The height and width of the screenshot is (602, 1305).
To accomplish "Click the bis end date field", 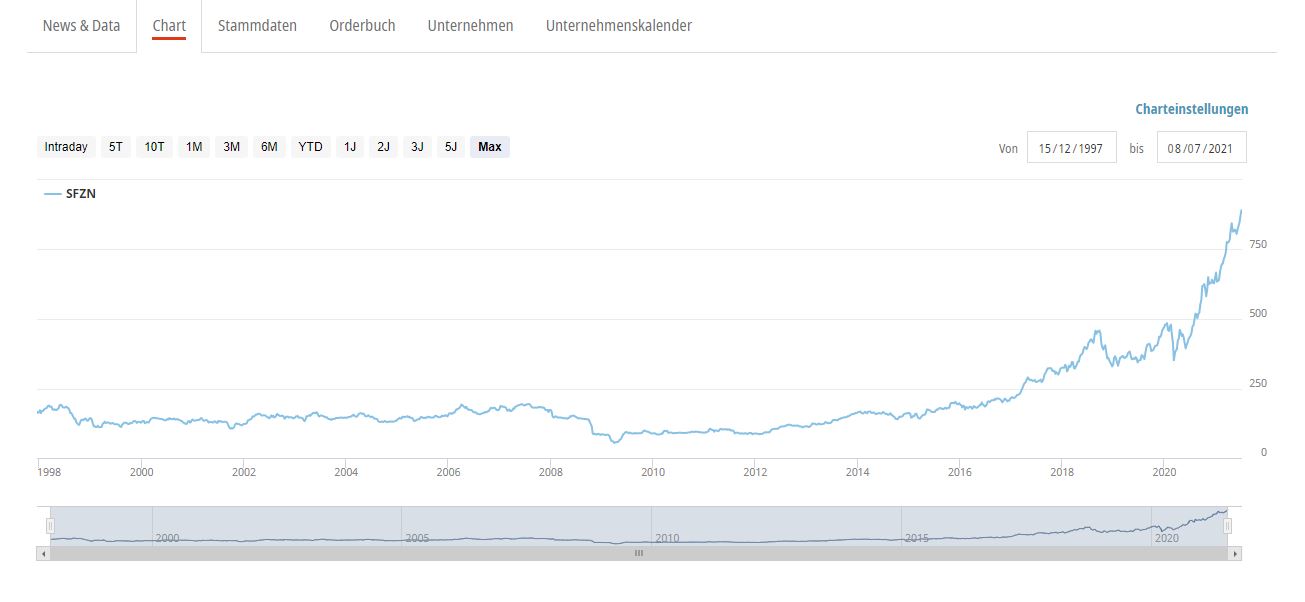I will tap(1201, 148).
